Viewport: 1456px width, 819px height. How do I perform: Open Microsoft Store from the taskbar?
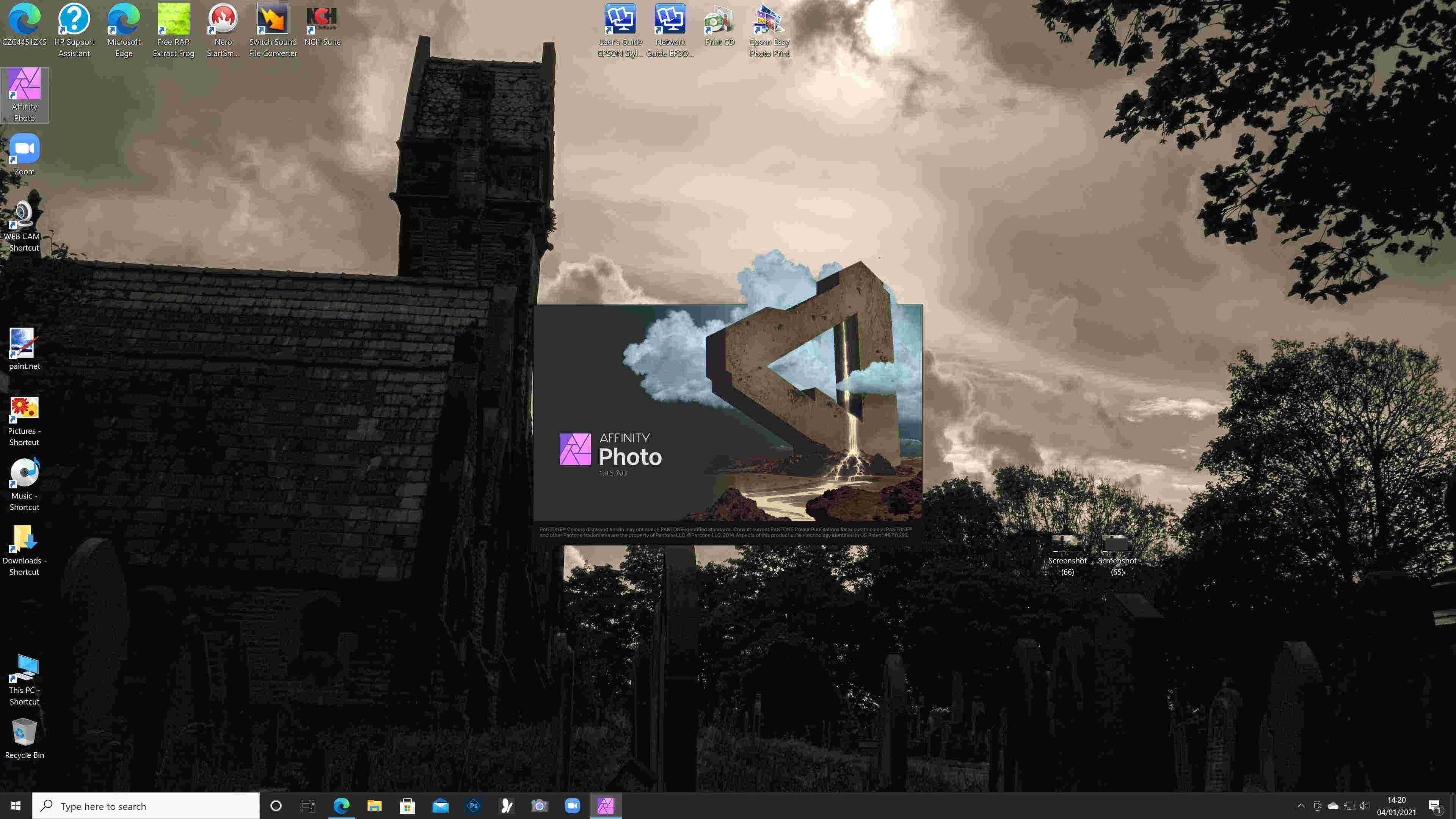point(407,805)
